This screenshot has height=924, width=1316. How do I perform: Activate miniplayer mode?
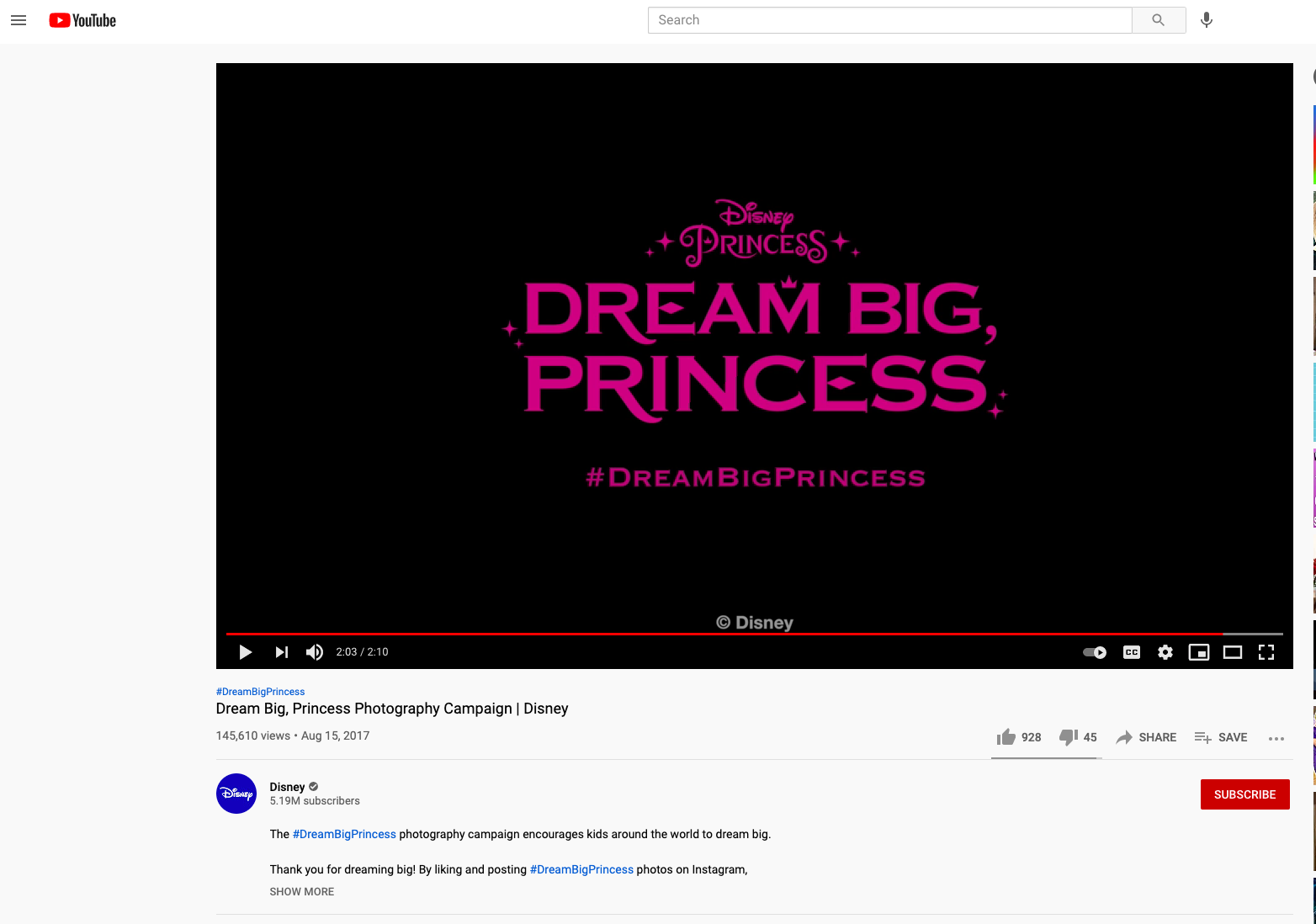click(1199, 652)
